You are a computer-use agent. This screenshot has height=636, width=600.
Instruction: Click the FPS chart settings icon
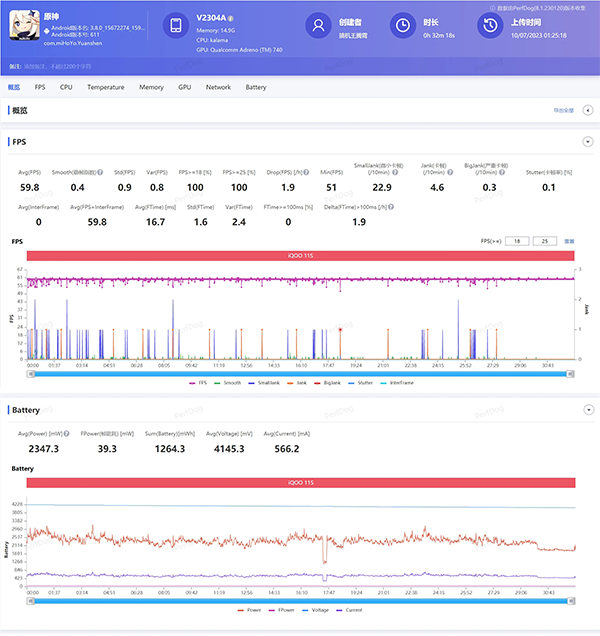(x=570, y=241)
